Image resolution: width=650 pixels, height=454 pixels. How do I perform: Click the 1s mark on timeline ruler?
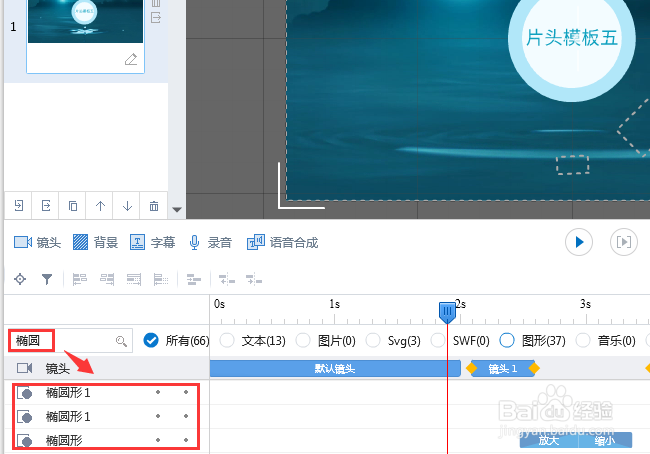[334, 304]
